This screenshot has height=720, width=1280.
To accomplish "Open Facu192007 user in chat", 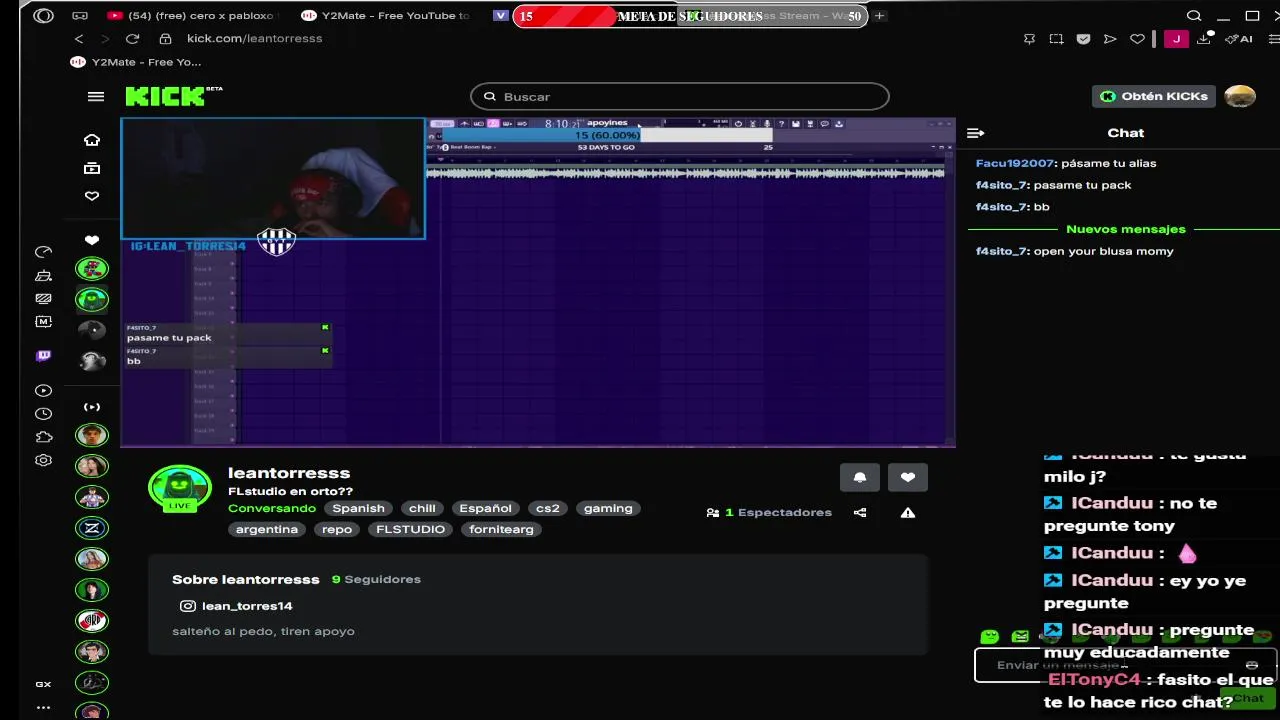I will [1015, 163].
